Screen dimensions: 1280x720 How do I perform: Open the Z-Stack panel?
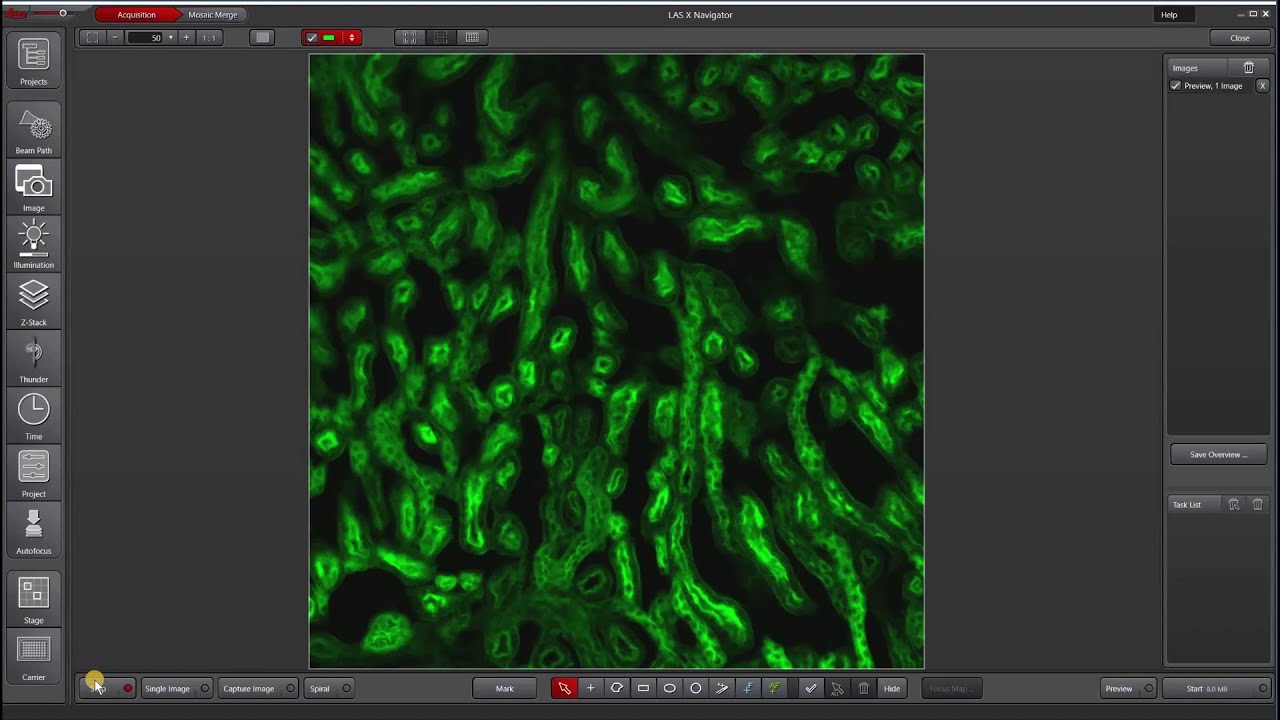[x=33, y=303]
